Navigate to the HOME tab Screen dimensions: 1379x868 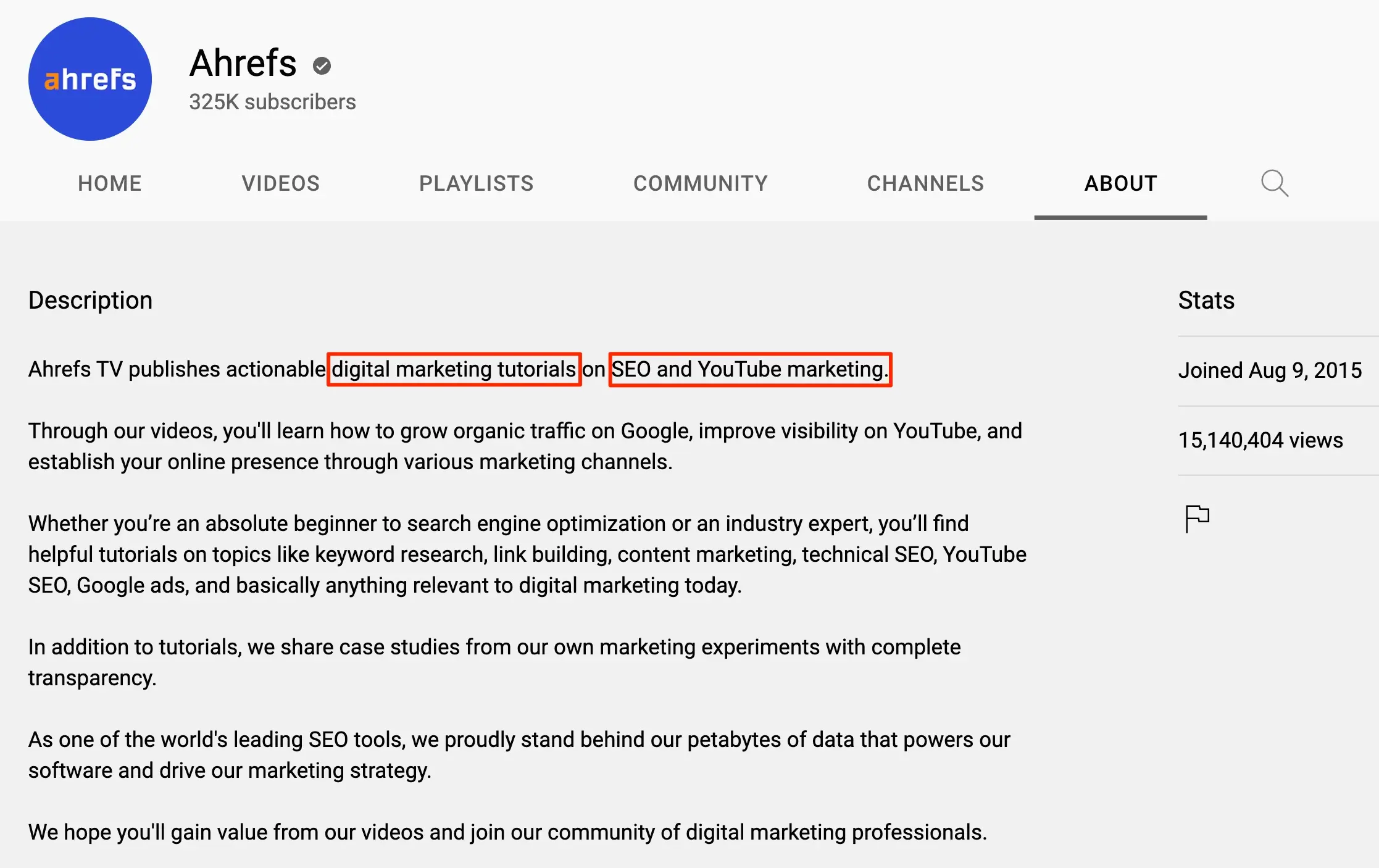tap(109, 183)
